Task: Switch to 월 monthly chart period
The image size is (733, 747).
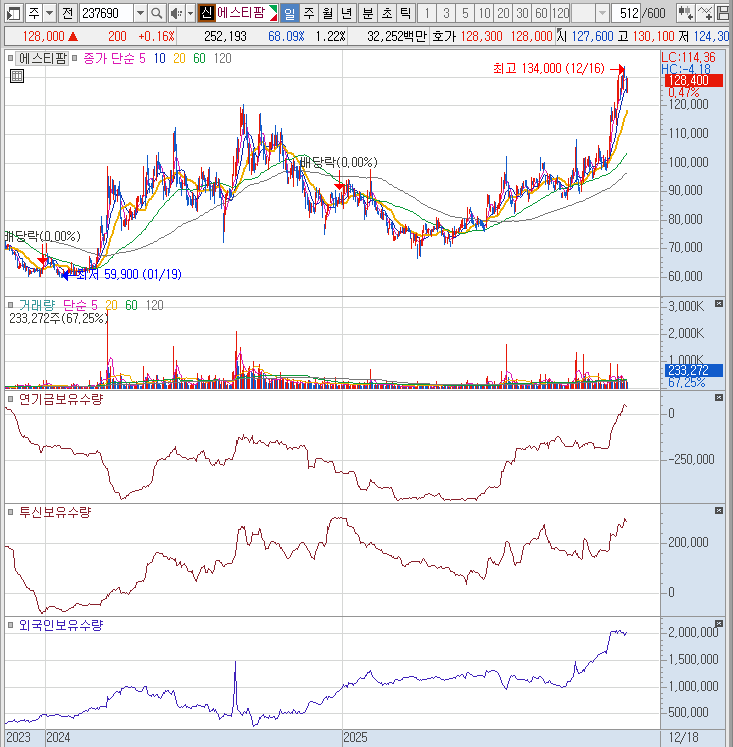Action: coord(327,13)
